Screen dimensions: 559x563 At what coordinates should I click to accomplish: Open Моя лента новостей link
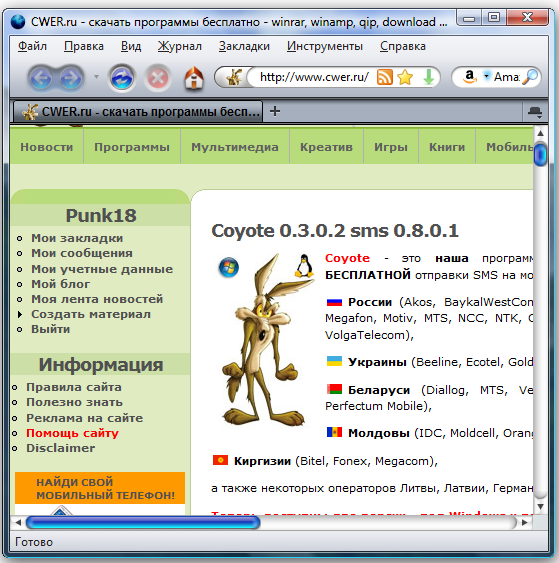(97, 299)
